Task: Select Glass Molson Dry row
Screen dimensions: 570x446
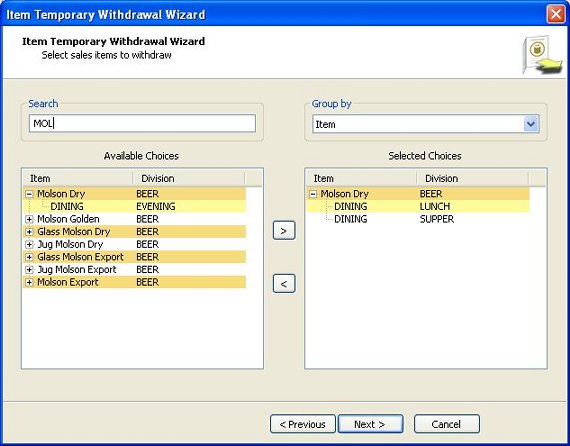Action: (x=135, y=232)
